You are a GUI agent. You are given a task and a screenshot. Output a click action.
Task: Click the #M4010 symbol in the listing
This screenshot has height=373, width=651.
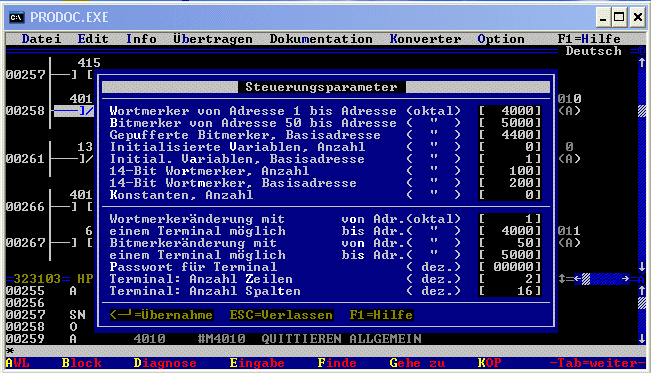tap(221, 339)
